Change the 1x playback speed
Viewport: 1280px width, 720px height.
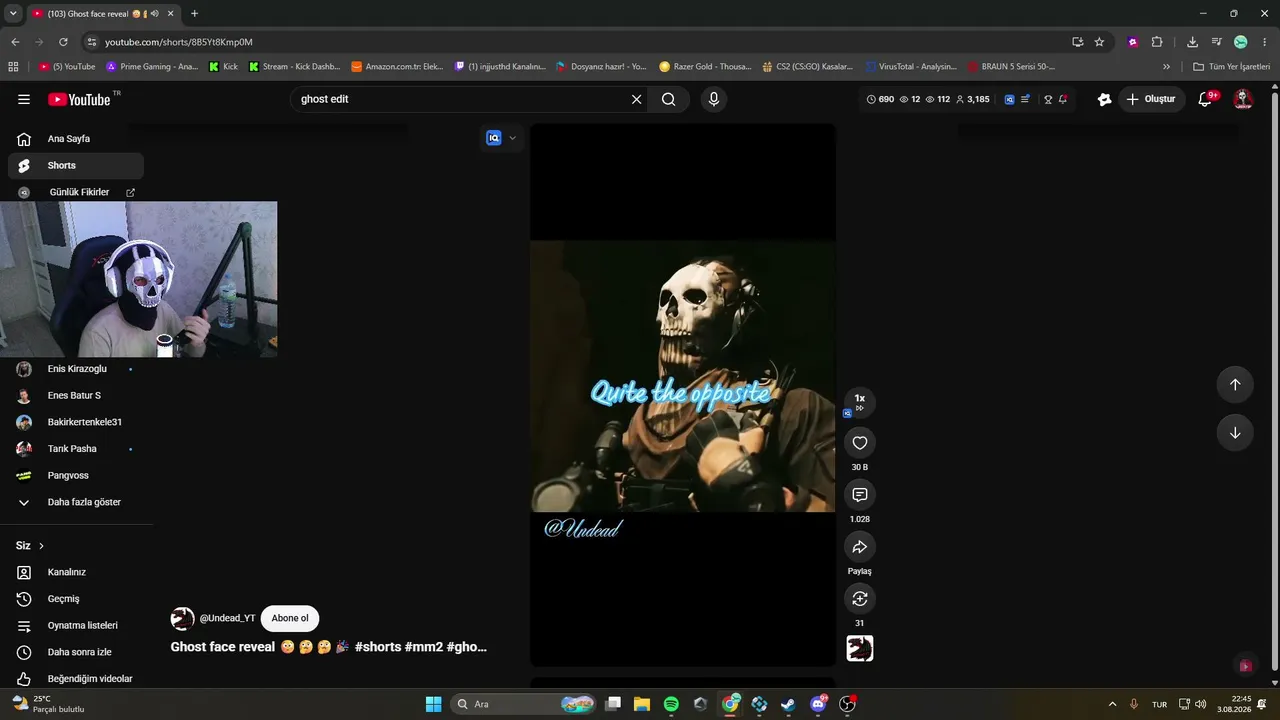860,400
